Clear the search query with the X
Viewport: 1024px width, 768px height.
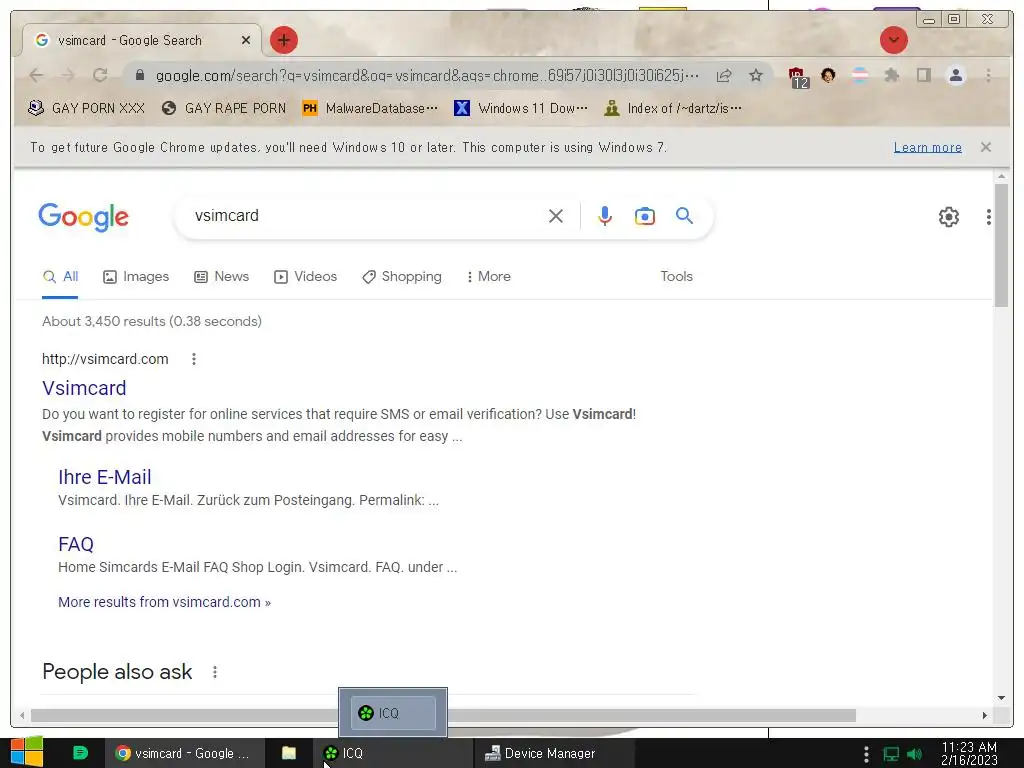(x=556, y=216)
